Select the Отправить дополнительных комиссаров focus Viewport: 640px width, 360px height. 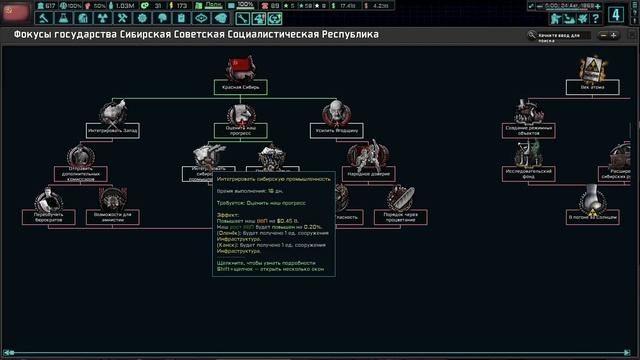[80, 163]
